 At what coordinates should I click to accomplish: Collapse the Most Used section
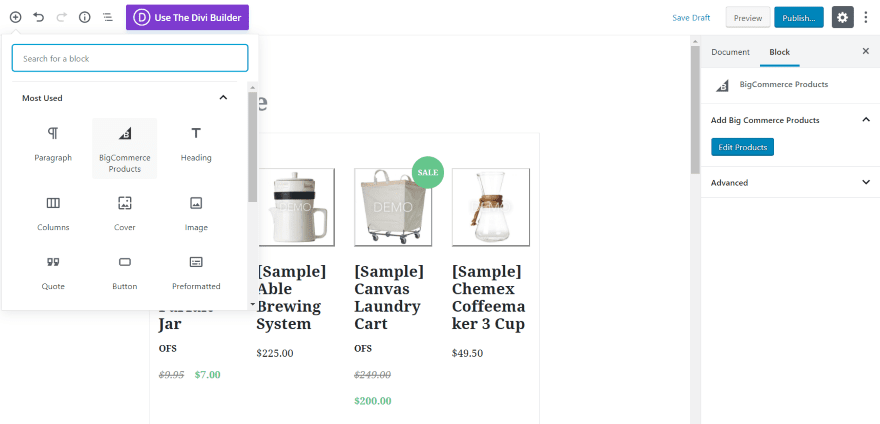coord(223,98)
